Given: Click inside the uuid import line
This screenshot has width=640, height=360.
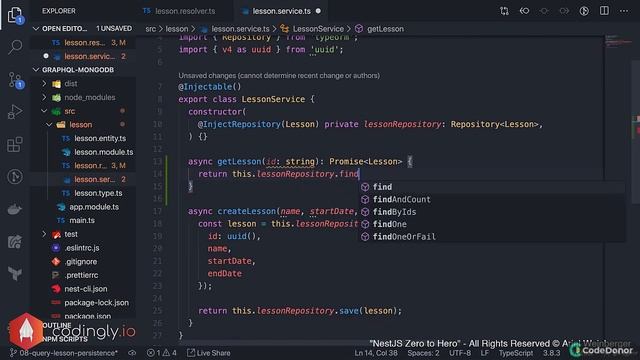Looking at the screenshot, I should (261, 50).
